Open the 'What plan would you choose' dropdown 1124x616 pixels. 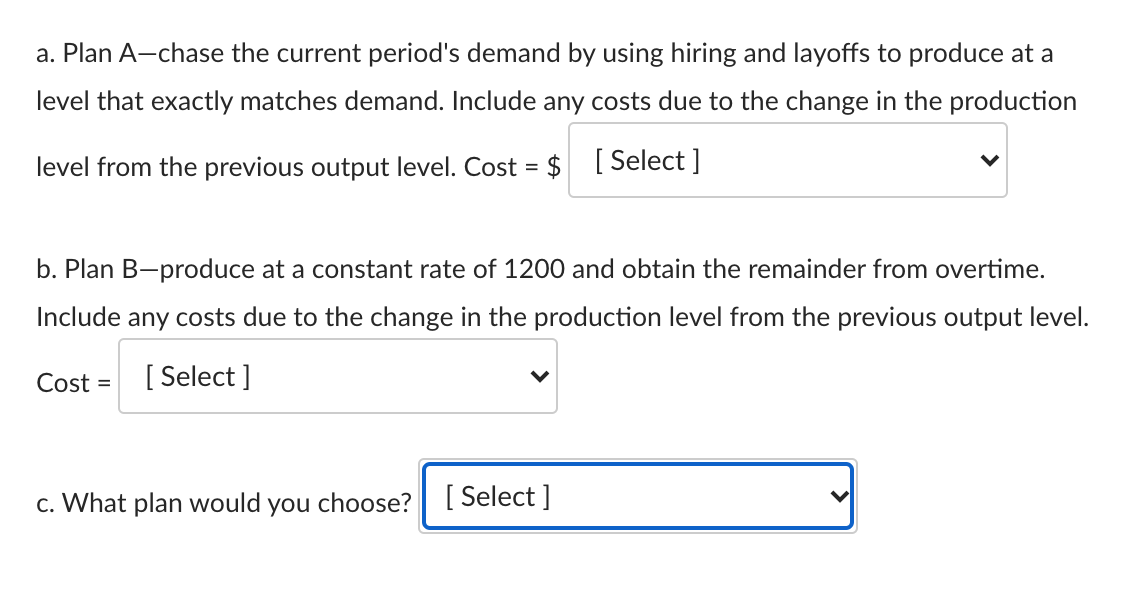[637, 496]
